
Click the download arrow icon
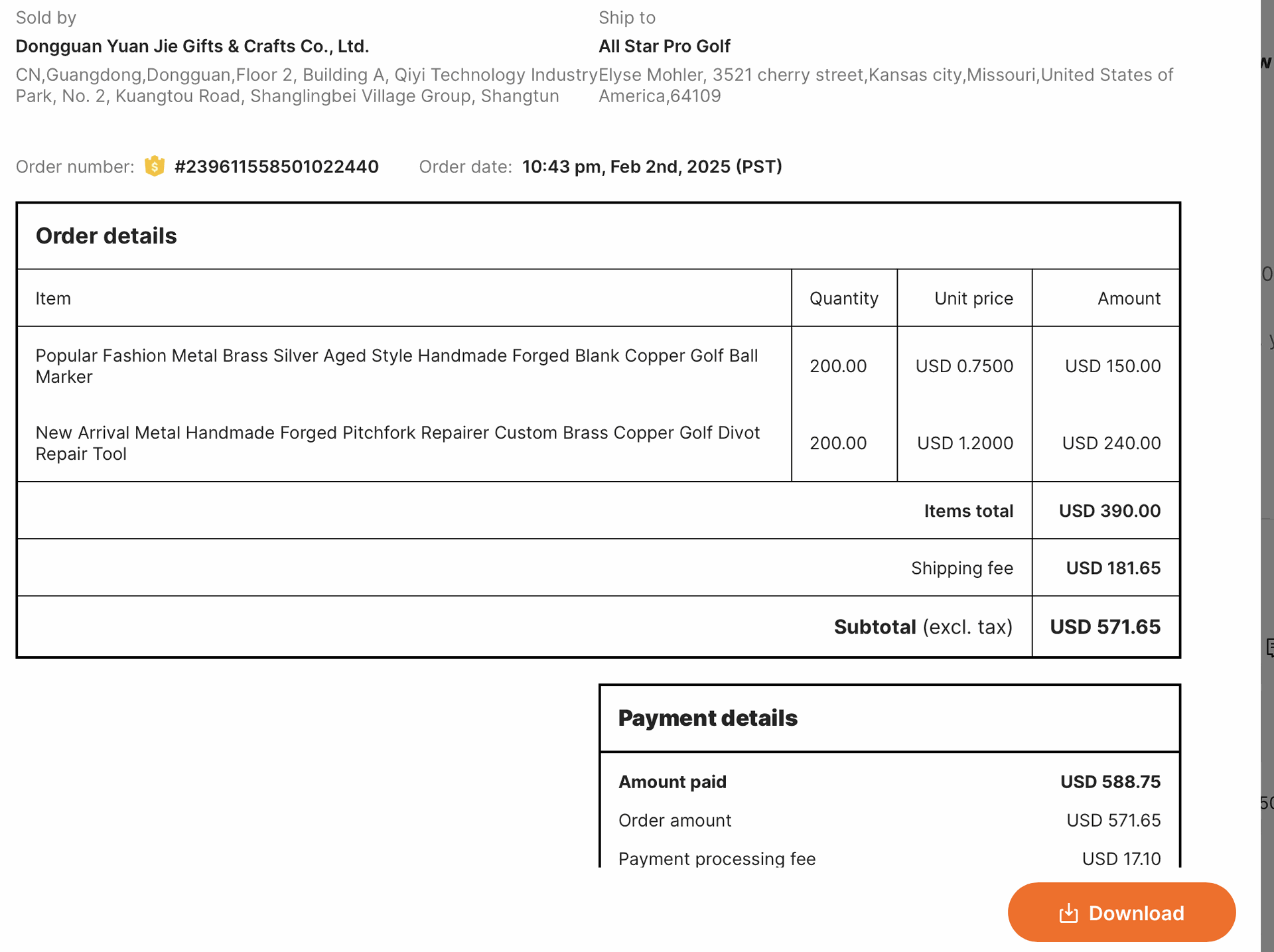click(x=1068, y=914)
